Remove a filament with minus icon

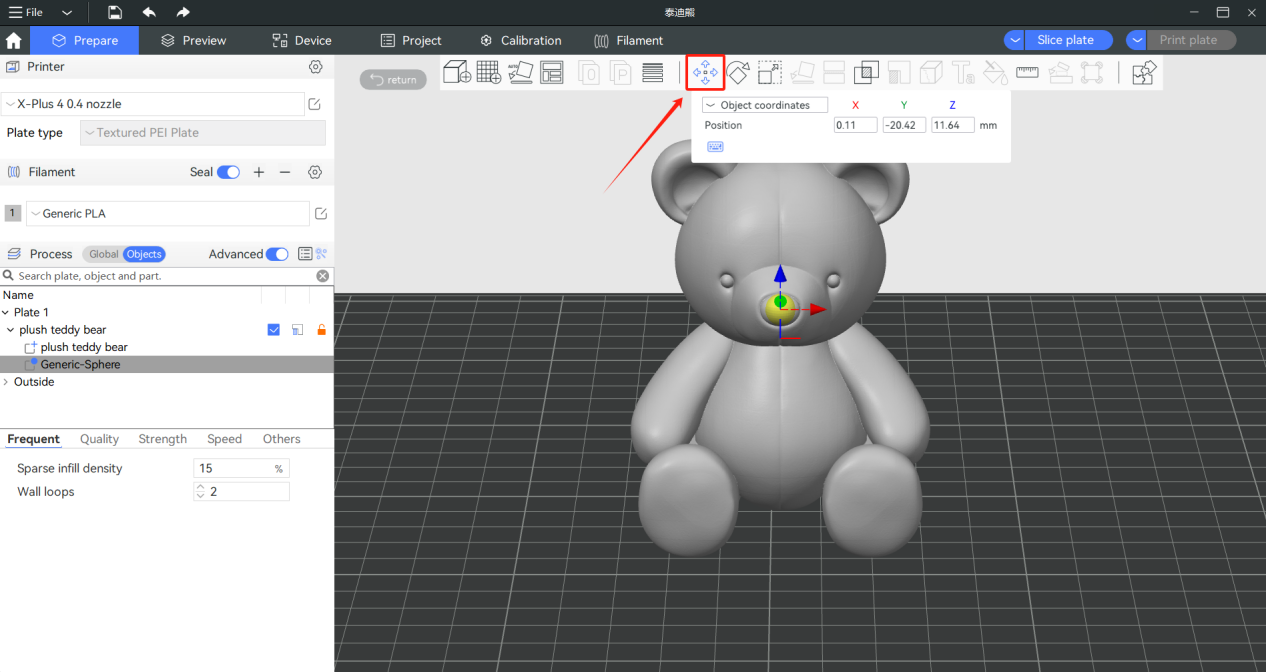point(285,172)
